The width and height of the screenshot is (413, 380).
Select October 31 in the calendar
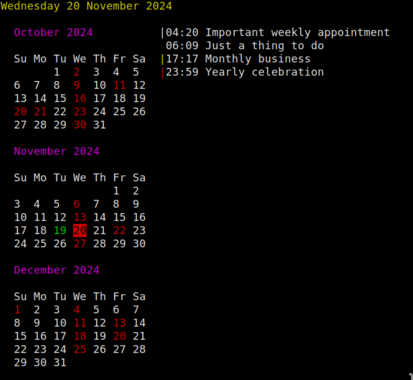click(100, 125)
